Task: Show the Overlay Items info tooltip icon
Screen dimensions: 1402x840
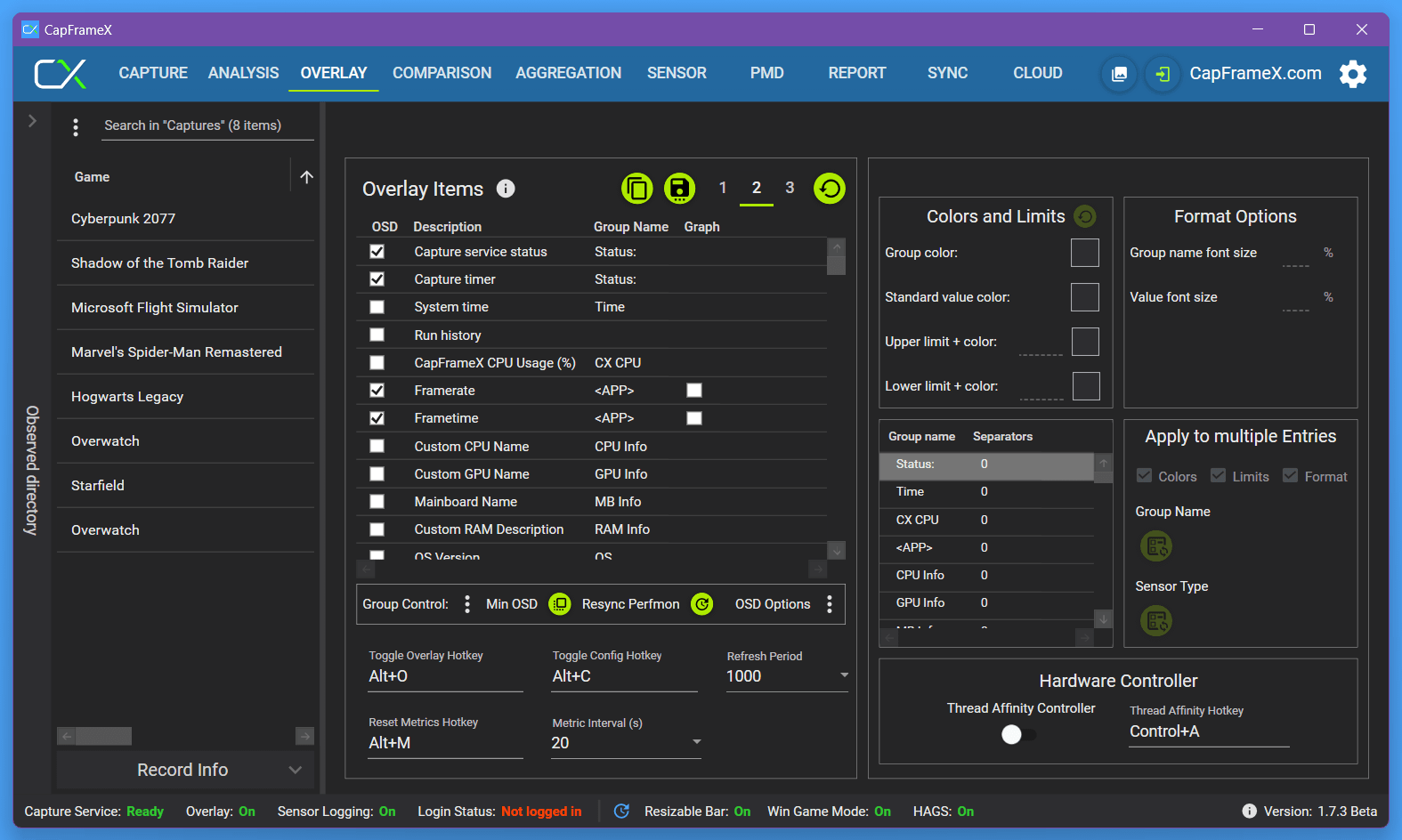Action: pyautogui.click(x=506, y=189)
